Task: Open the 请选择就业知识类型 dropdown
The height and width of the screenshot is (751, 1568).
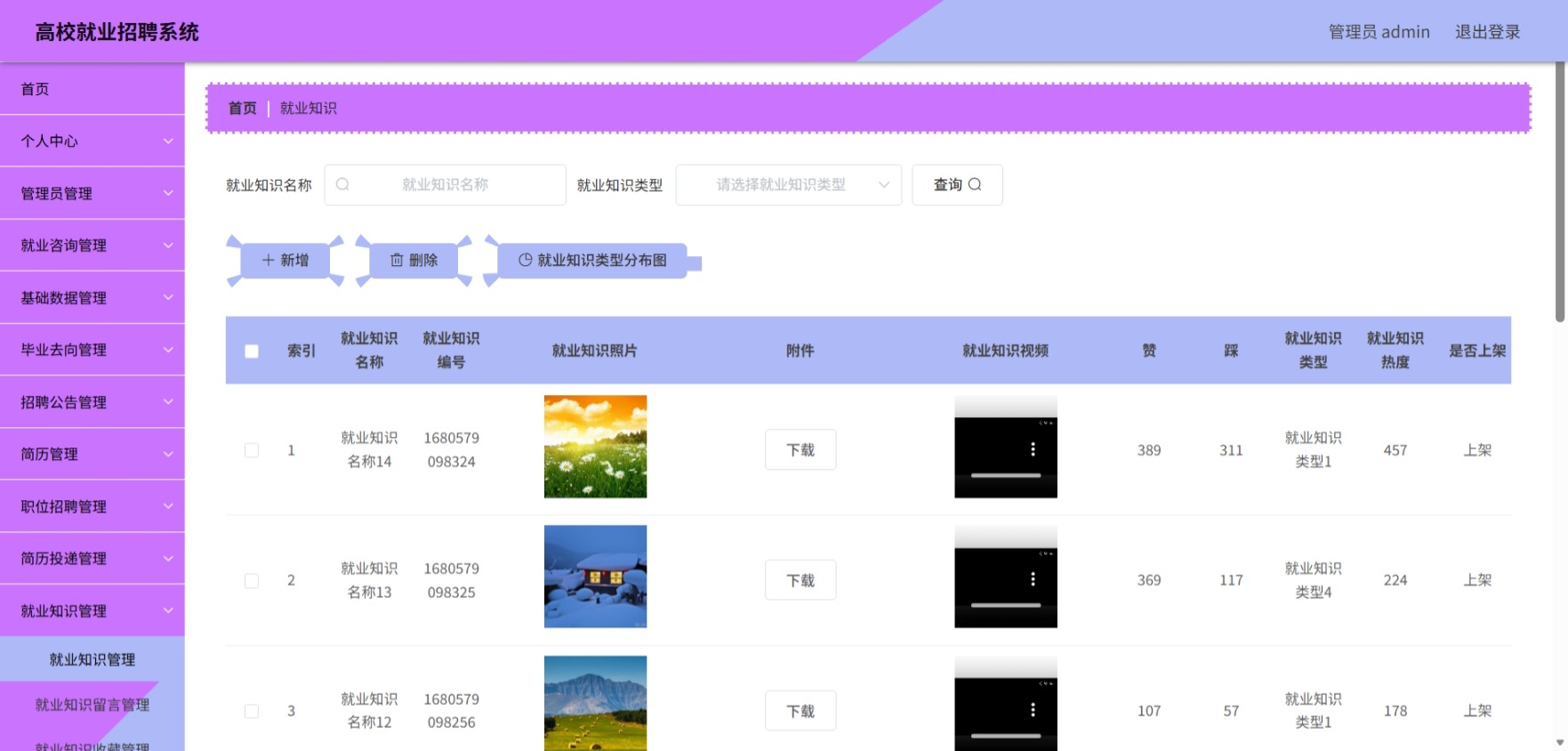Action: 789,184
